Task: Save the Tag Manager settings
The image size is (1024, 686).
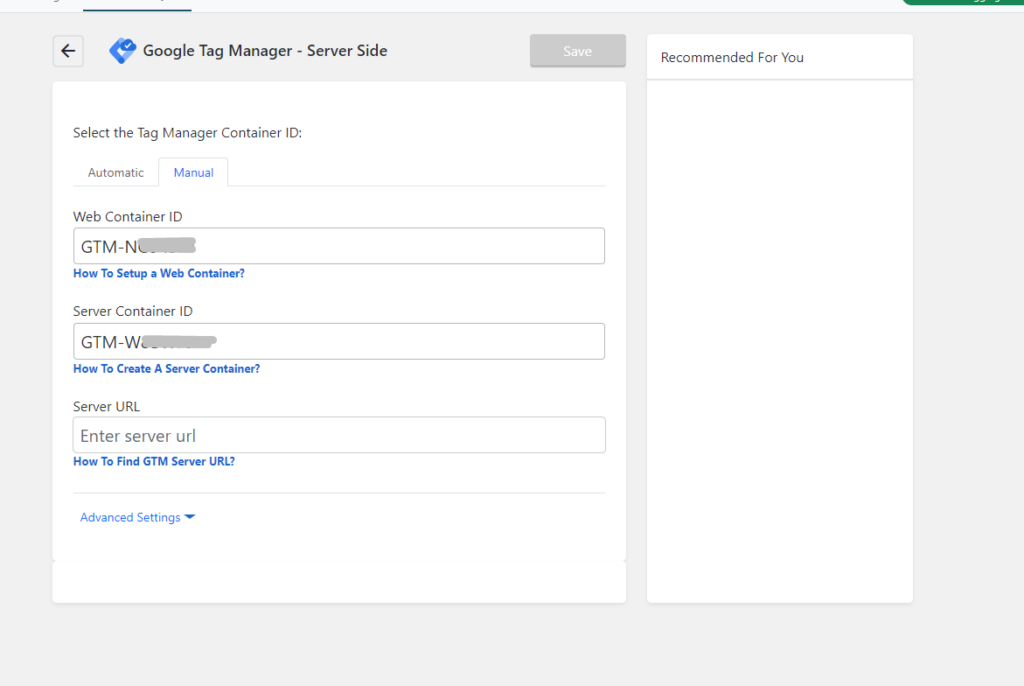Action: point(577,51)
